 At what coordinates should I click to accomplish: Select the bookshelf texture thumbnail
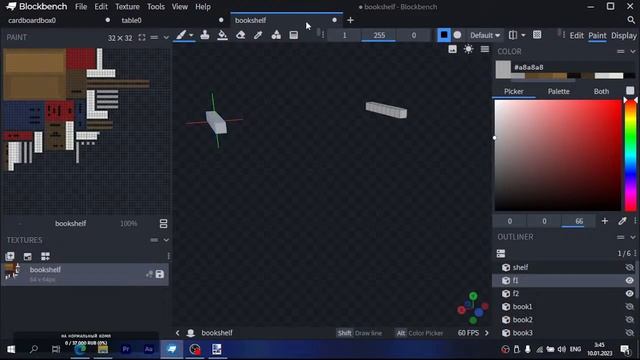pyautogui.click(x=12, y=272)
